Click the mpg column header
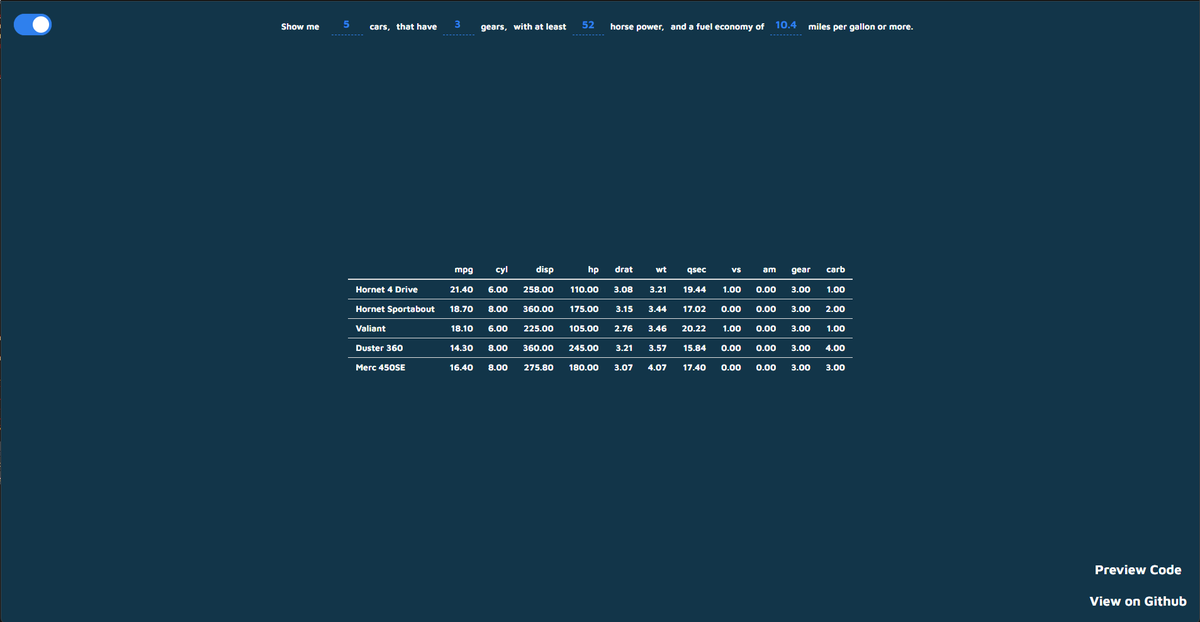The image size is (1200, 622). tap(463, 270)
